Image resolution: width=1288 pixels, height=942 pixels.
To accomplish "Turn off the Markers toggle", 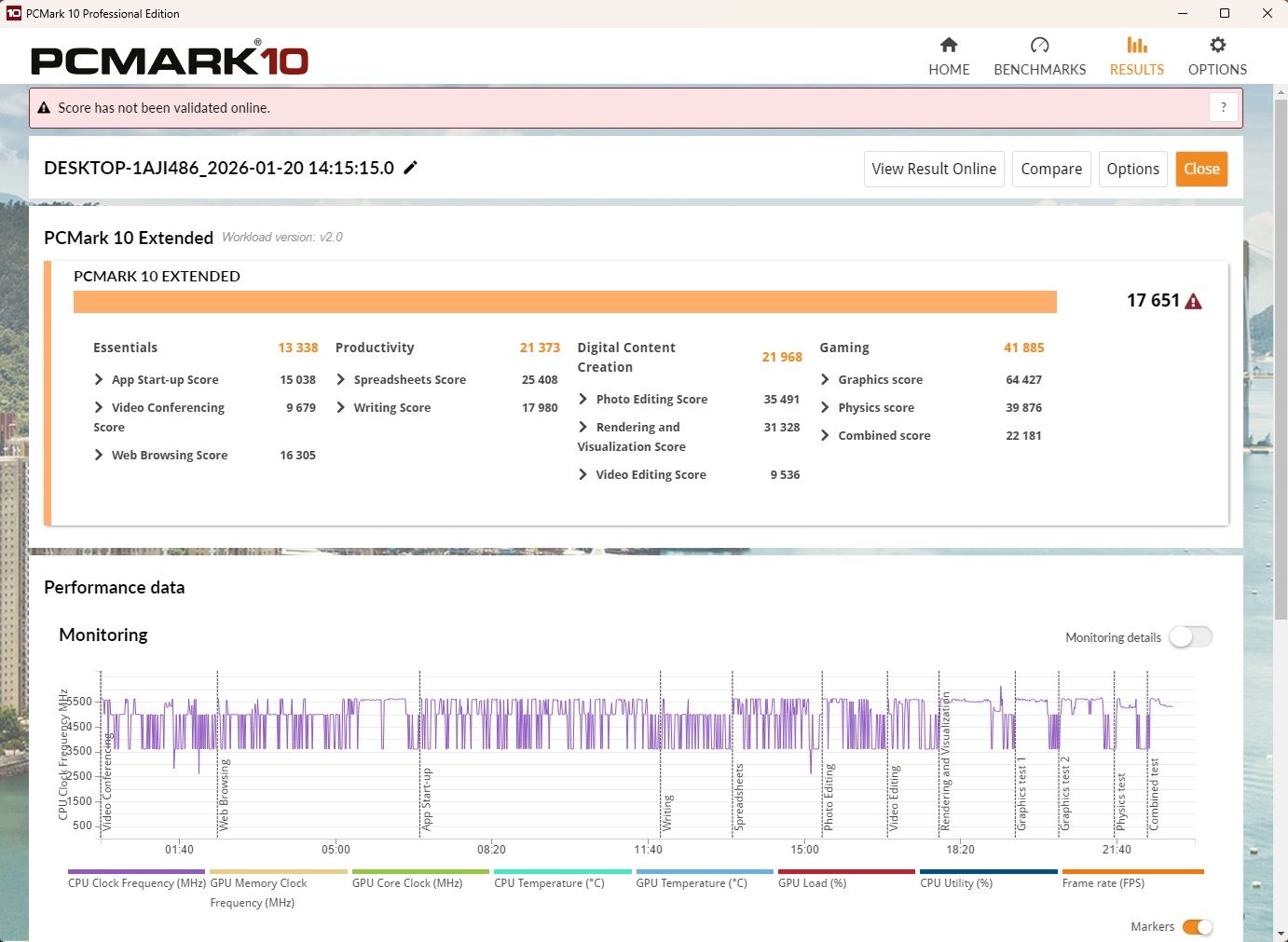I will (x=1197, y=926).
